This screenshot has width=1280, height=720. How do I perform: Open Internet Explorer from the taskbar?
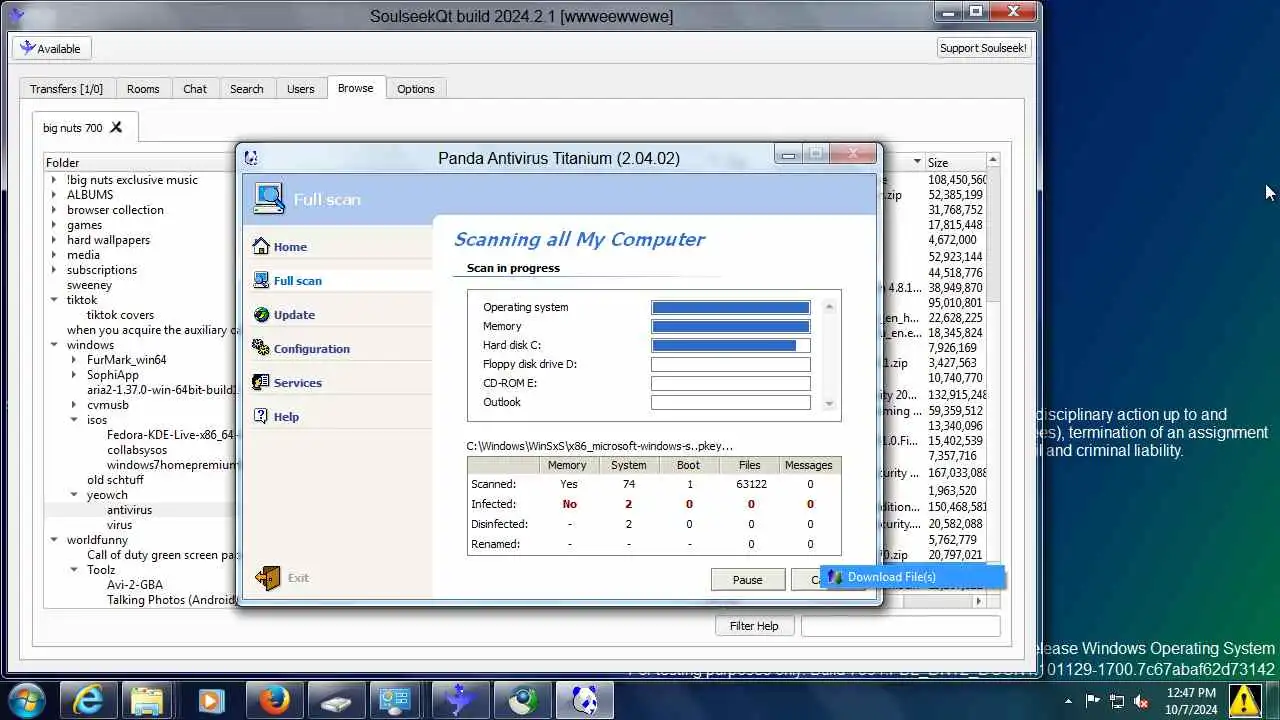click(88, 701)
